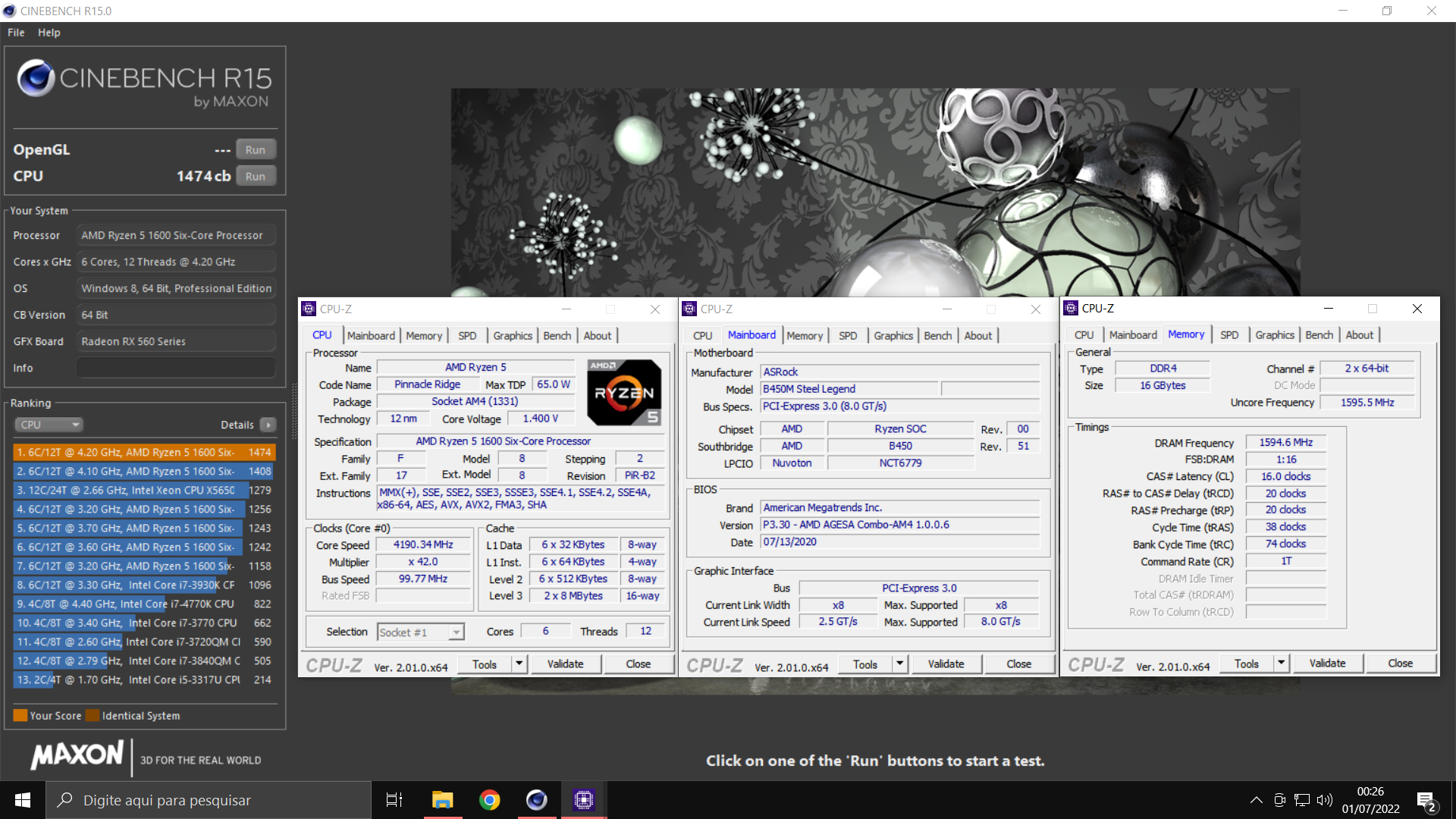1456x819 pixels.
Task: Select the Core i7-4770K ranking row
Action: (x=144, y=604)
